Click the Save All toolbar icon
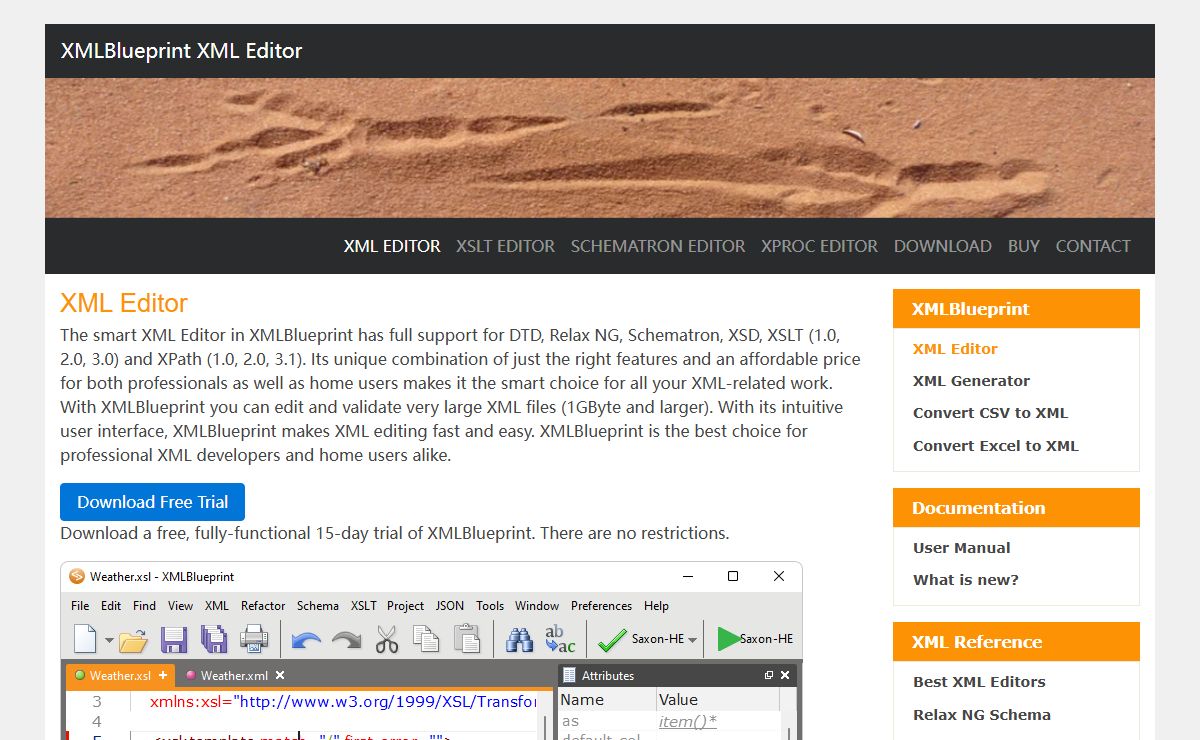1200x740 pixels. 214,639
